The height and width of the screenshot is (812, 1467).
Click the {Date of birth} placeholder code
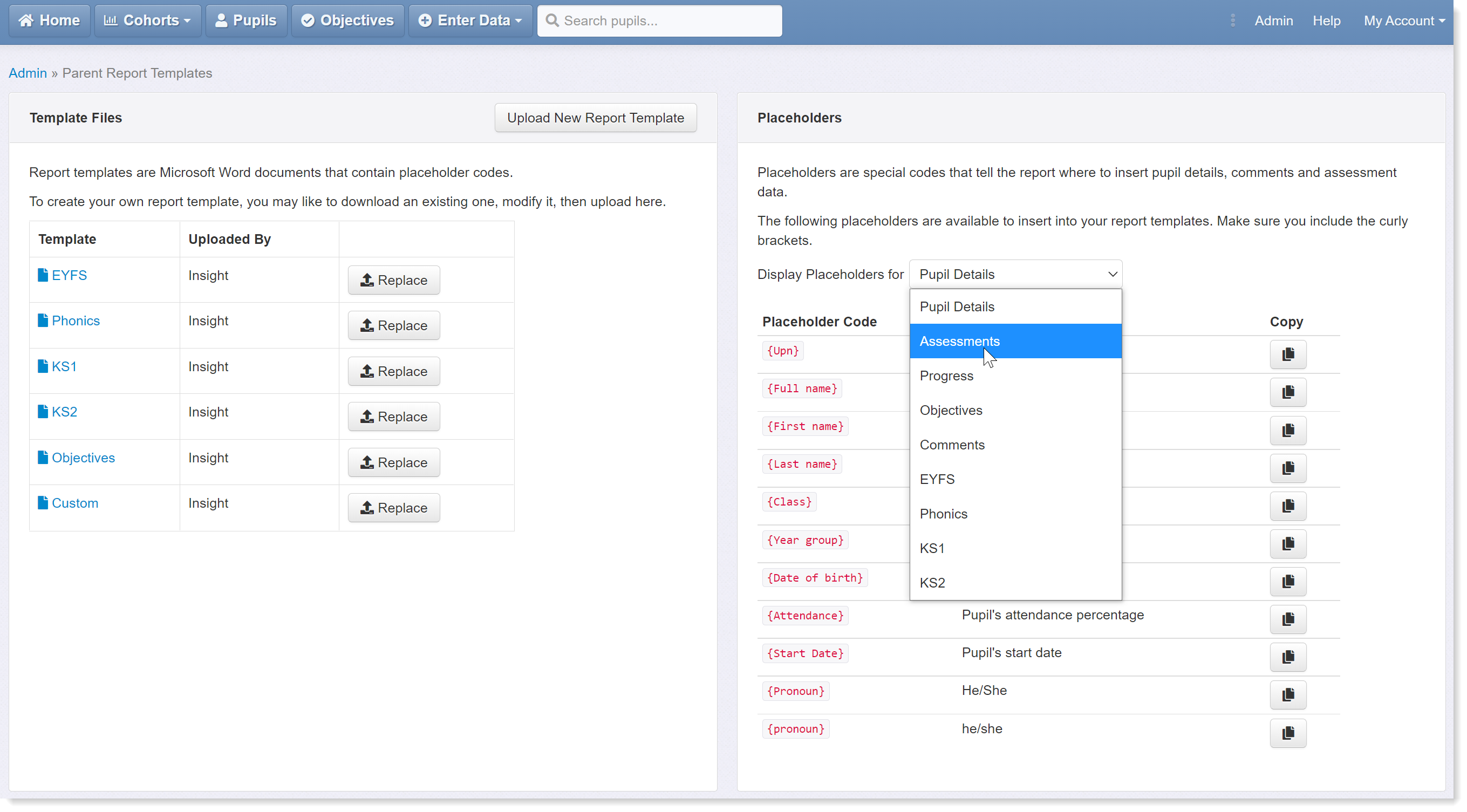pos(814,578)
